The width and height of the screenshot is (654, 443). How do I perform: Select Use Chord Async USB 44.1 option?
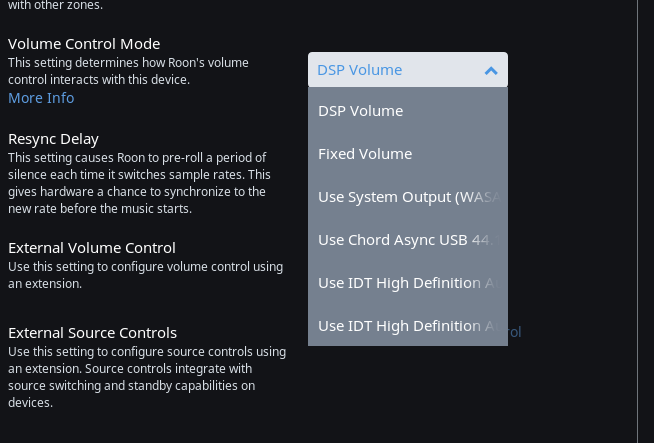[407, 240]
